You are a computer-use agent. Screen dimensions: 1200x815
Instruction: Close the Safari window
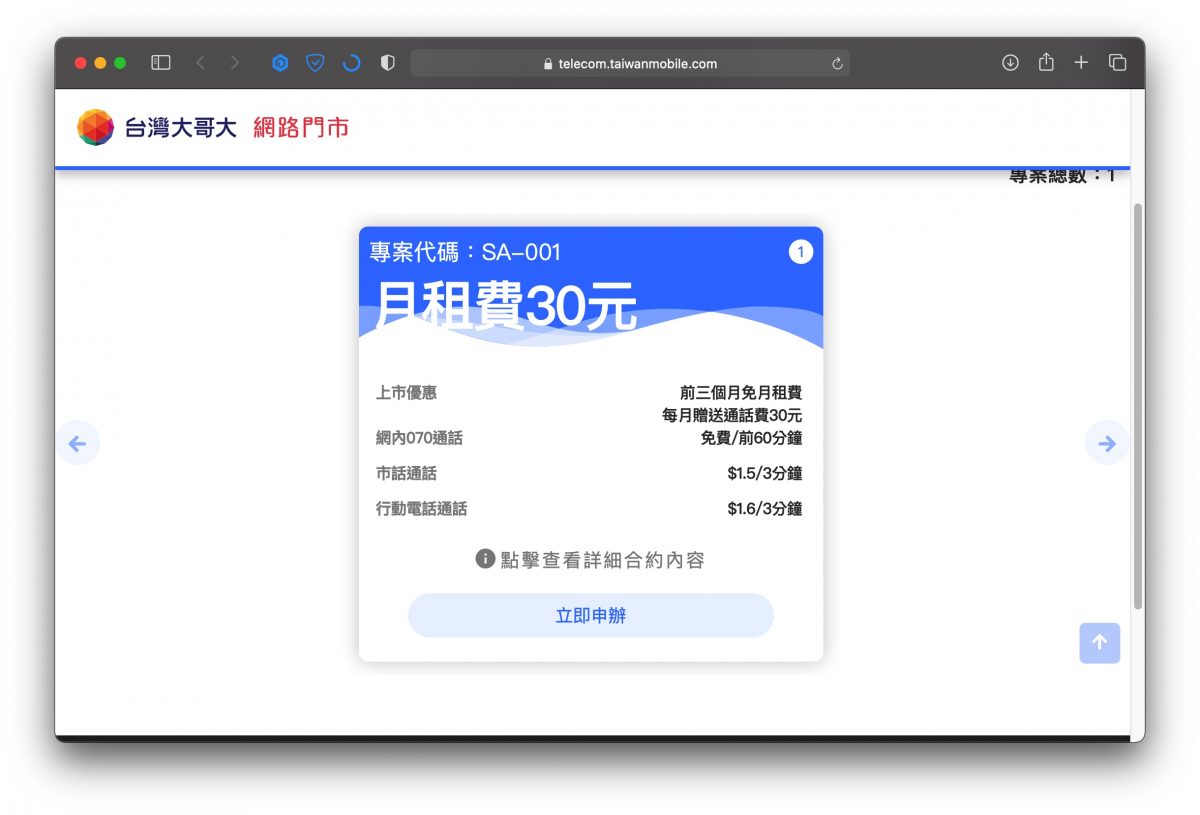81,63
